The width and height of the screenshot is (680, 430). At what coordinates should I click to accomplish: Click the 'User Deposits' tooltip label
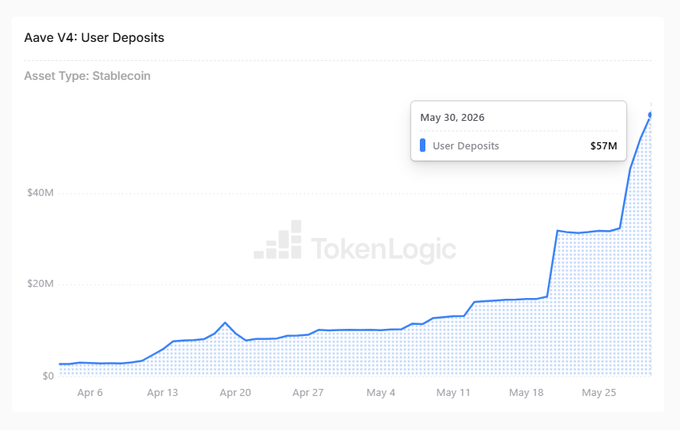tap(466, 146)
